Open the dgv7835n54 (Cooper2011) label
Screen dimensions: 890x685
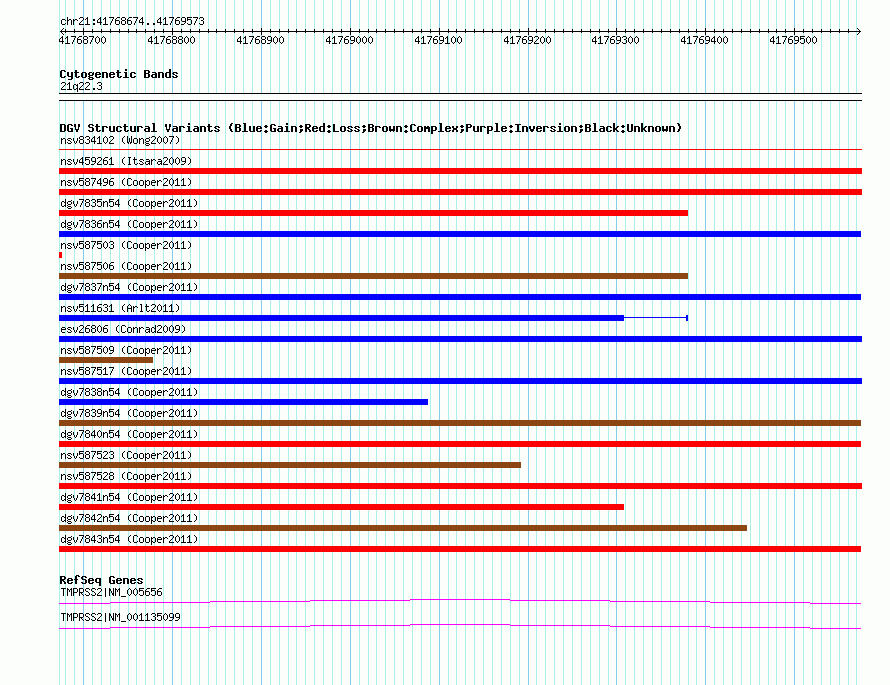[x=129, y=203]
